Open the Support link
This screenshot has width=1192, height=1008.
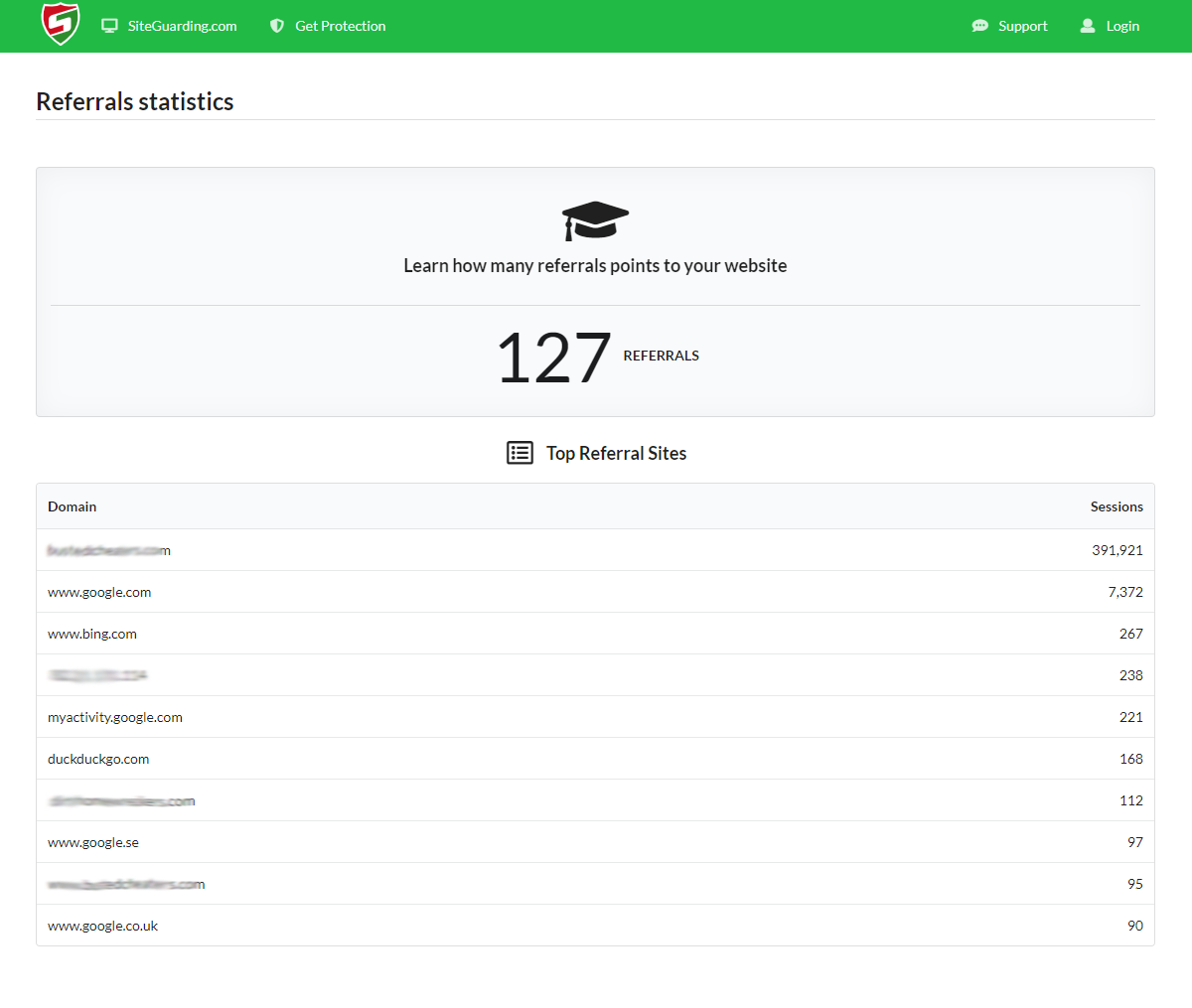click(x=1023, y=26)
